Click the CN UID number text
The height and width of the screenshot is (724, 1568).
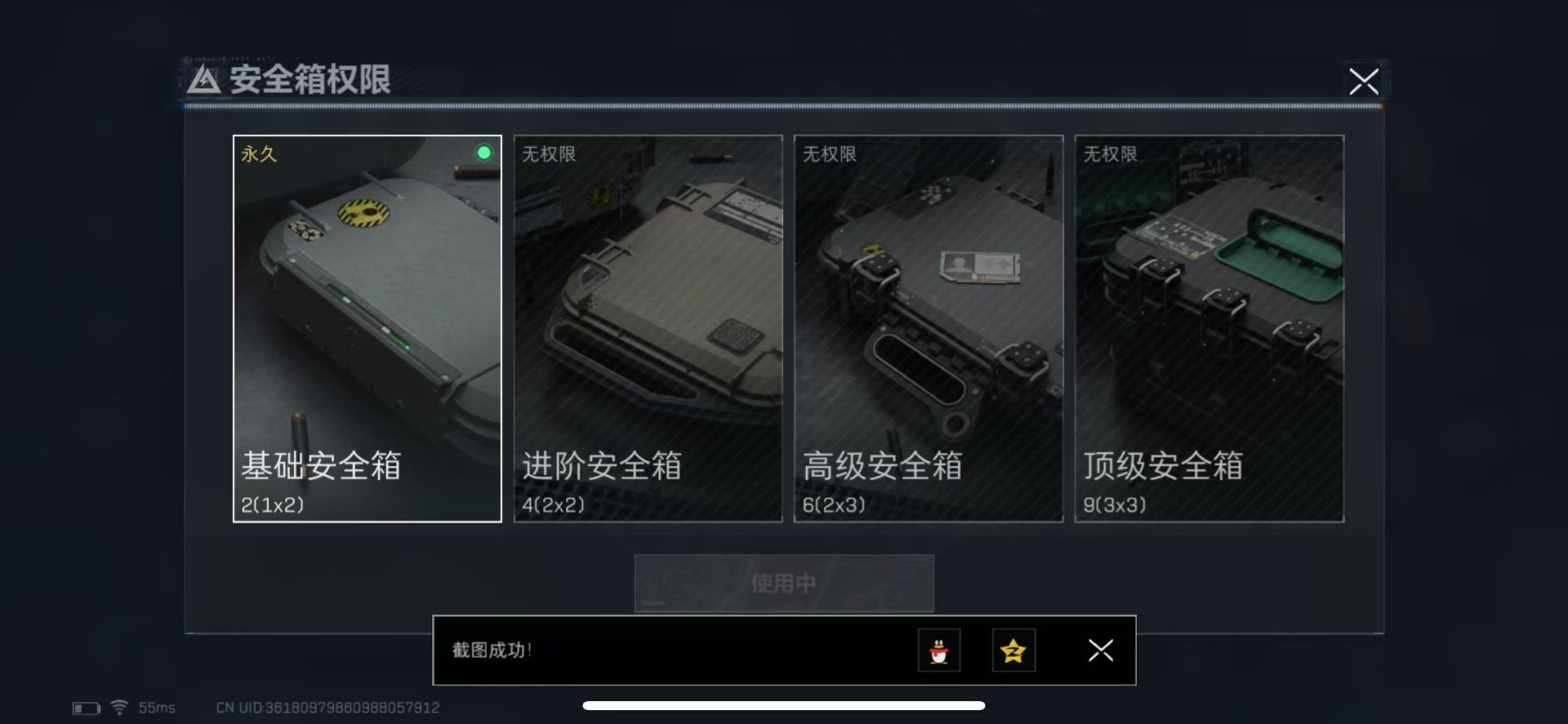click(327, 708)
